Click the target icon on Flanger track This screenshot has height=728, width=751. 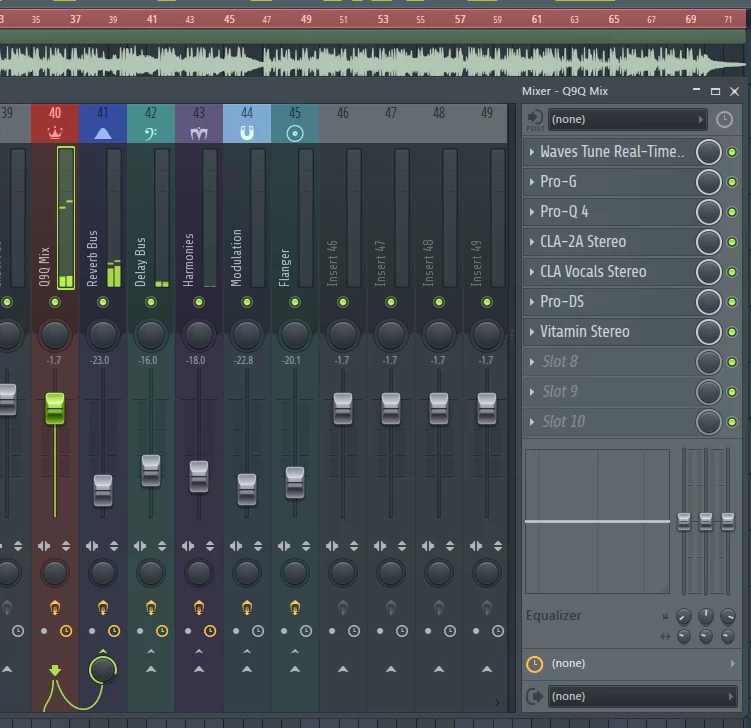click(294, 132)
